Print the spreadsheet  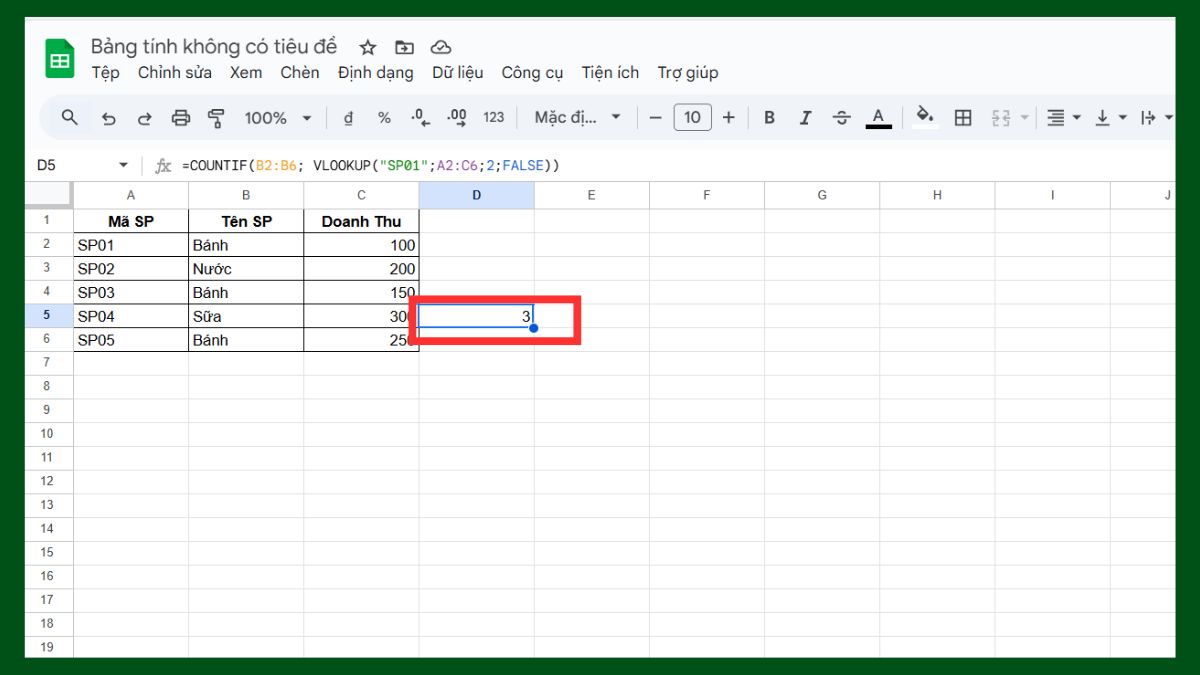[180, 118]
